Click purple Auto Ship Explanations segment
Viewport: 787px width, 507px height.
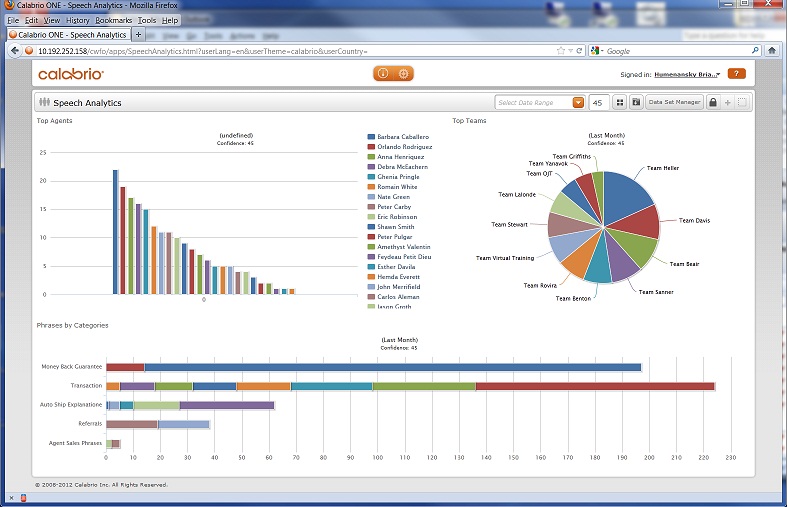coord(227,405)
